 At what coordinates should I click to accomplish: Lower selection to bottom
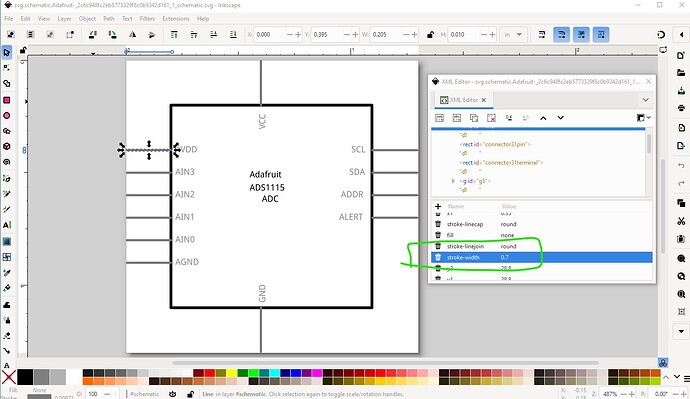233,34
